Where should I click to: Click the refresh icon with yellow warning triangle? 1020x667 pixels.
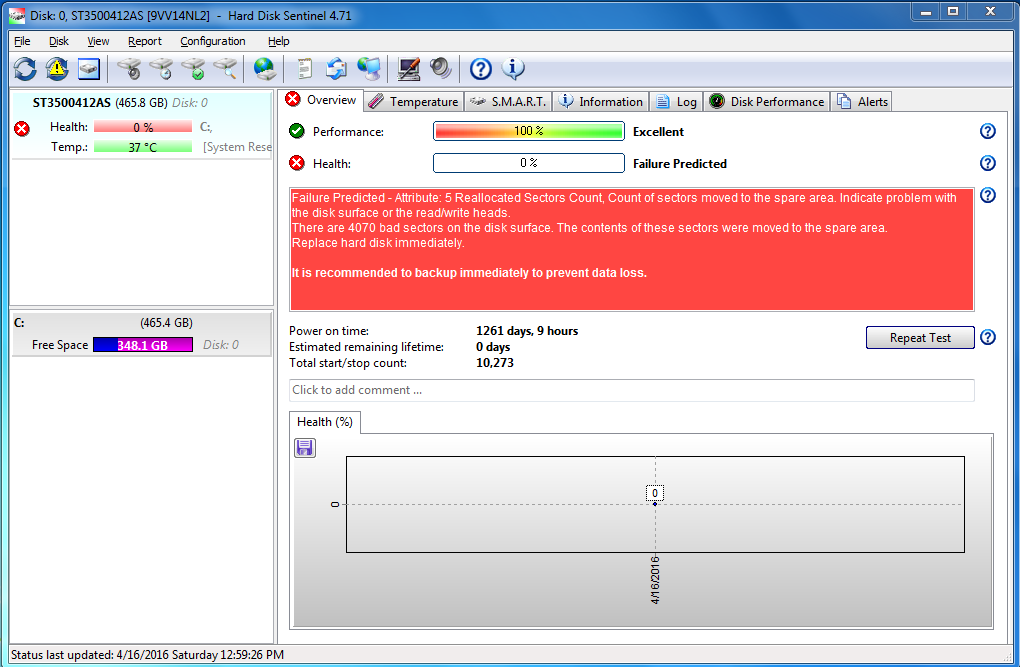57,69
